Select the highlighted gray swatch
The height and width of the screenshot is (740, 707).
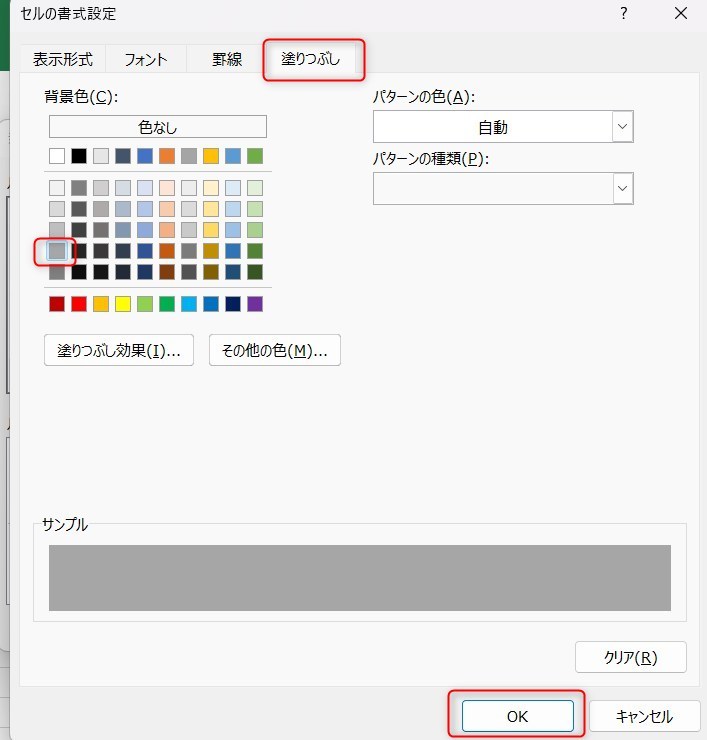point(57,251)
